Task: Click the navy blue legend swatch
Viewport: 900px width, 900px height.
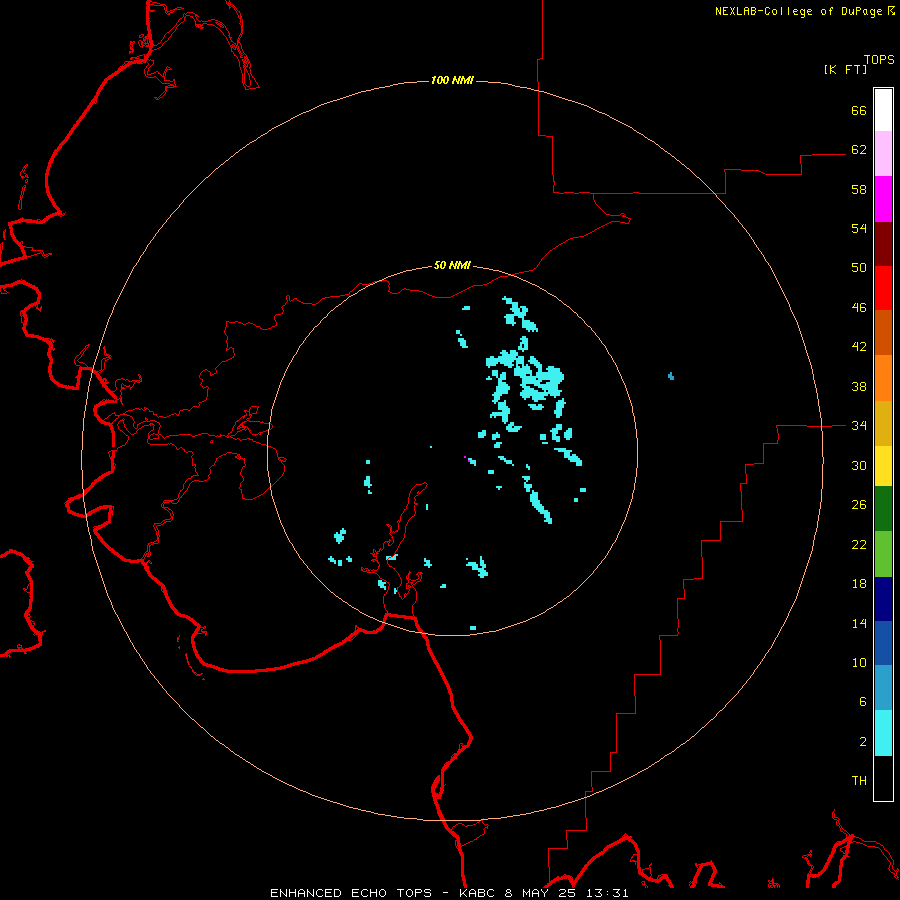Action: (x=883, y=599)
